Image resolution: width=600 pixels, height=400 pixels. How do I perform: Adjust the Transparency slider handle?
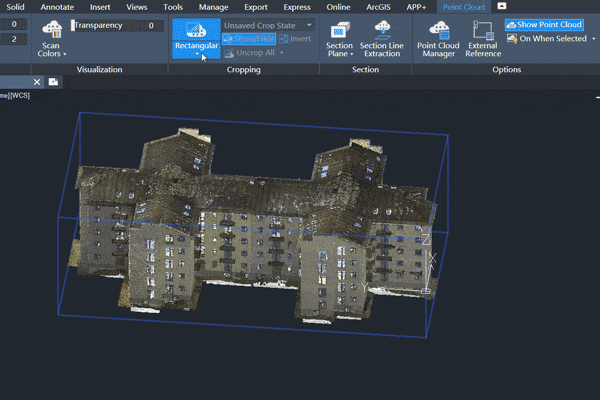click(x=73, y=25)
